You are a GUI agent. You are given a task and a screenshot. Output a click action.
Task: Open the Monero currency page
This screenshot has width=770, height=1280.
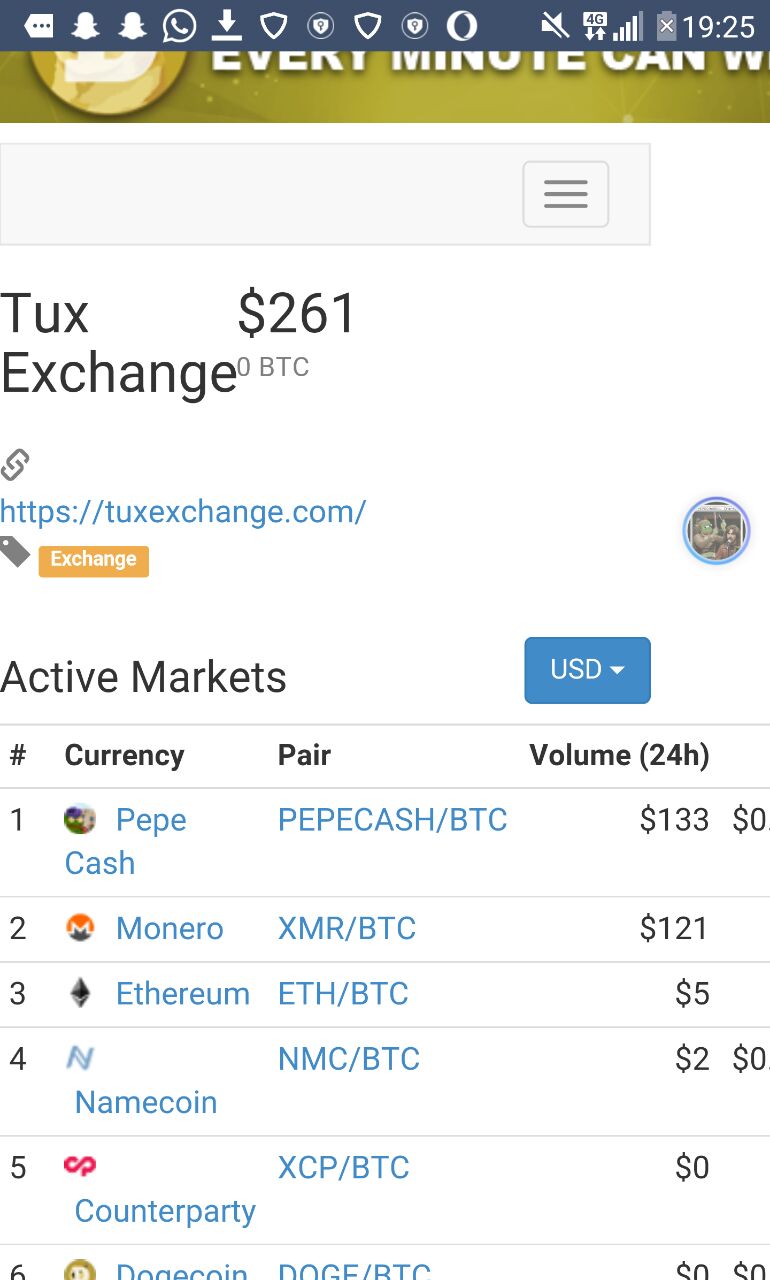(x=170, y=928)
